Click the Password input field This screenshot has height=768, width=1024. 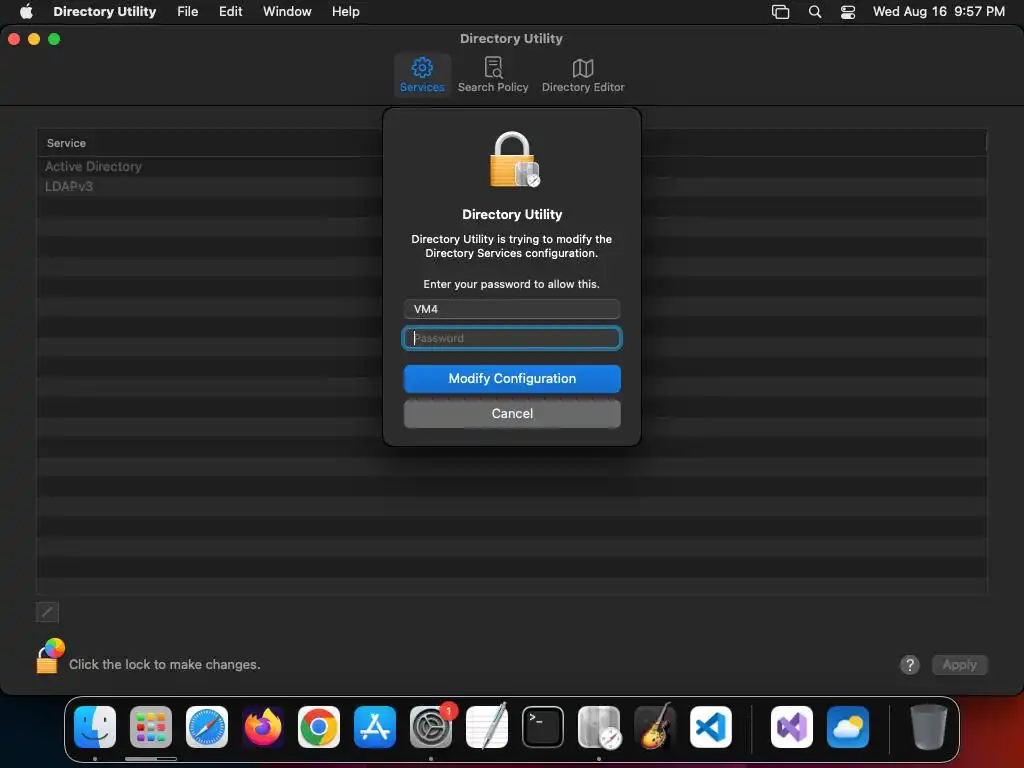coord(512,338)
